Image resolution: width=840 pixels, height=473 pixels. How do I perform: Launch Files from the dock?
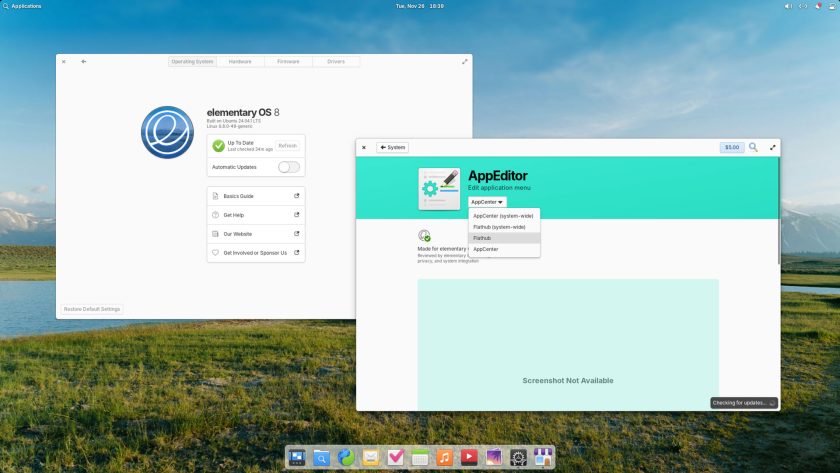point(321,457)
